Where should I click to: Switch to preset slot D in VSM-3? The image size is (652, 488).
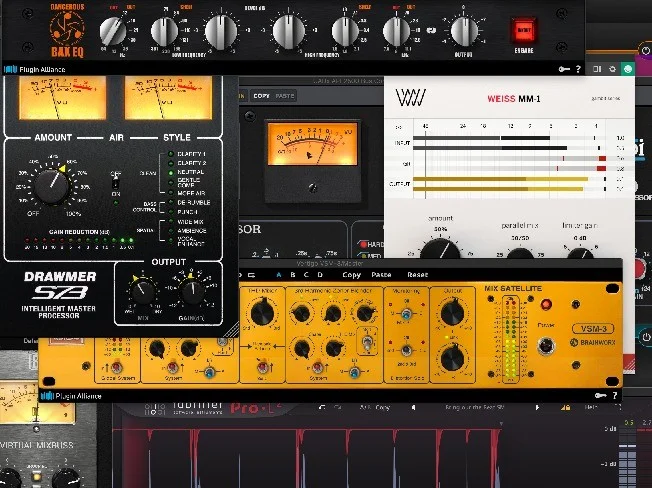click(x=320, y=274)
